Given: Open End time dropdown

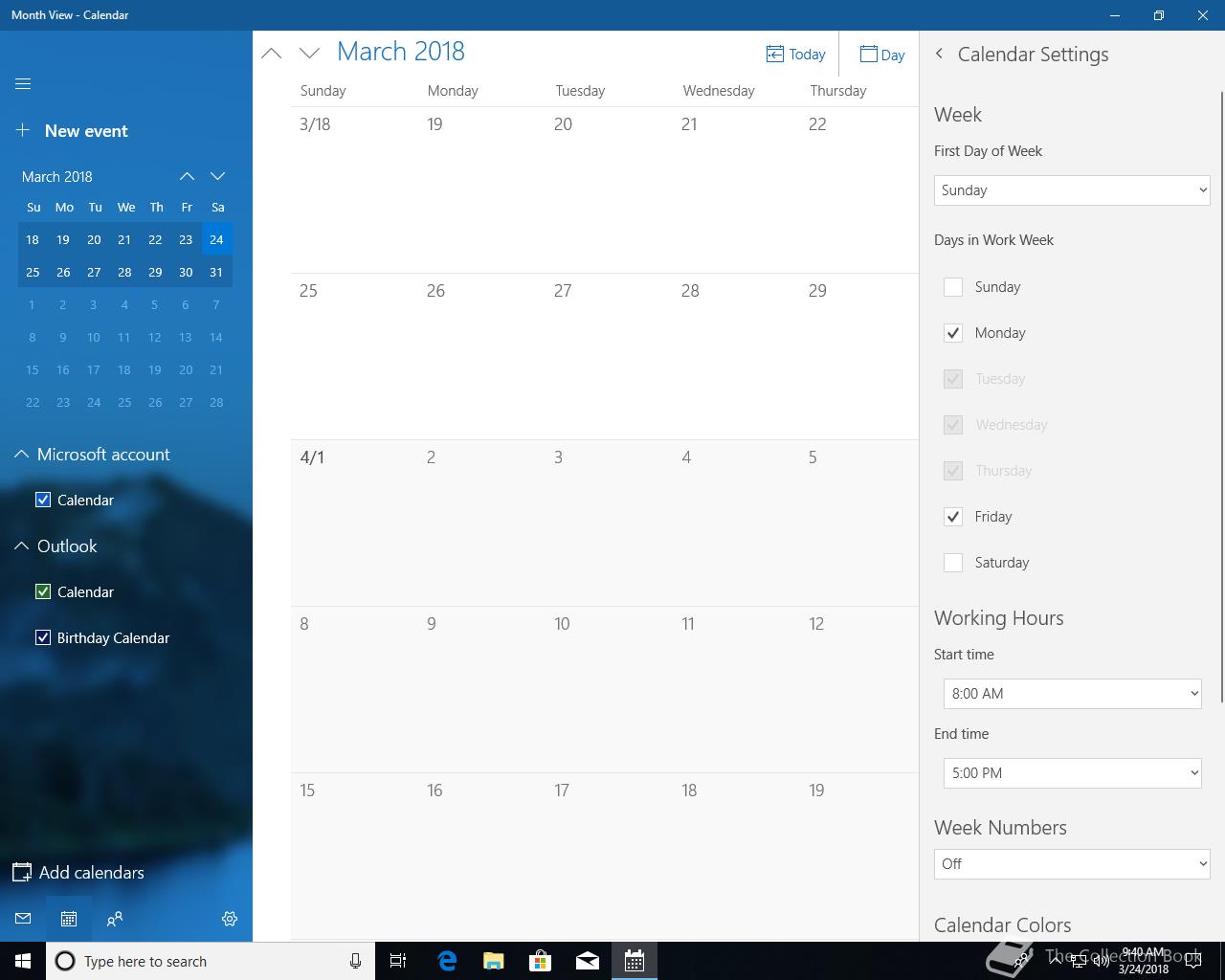Looking at the screenshot, I should point(1072,773).
